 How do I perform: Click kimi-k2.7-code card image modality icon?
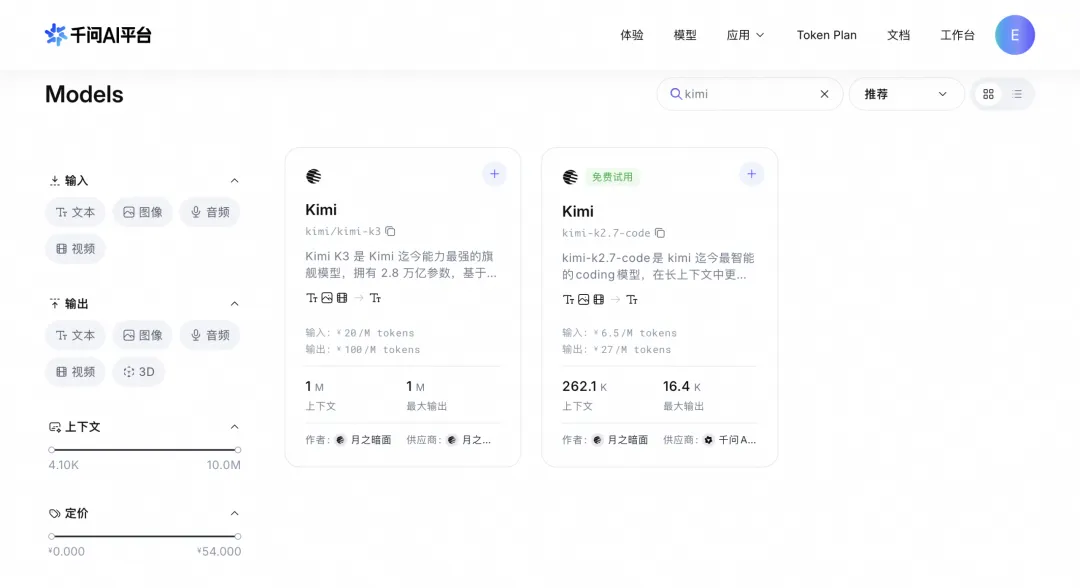coord(584,300)
